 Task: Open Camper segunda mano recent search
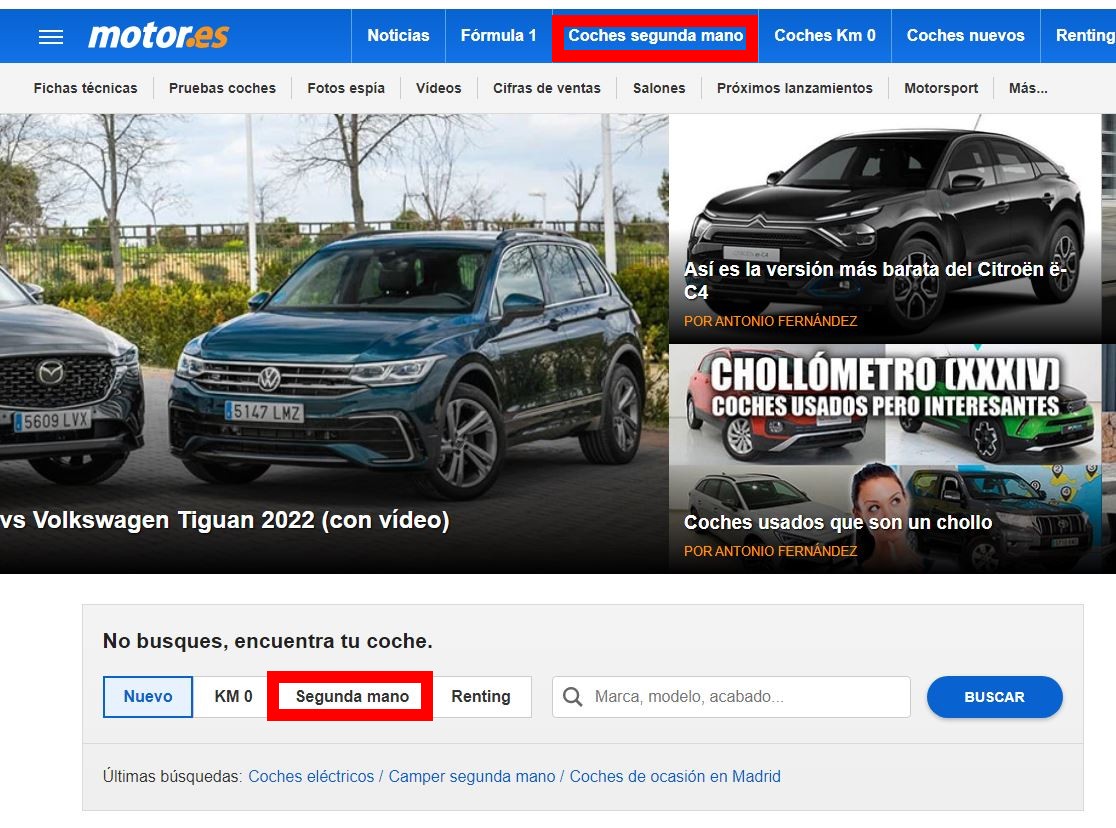471,777
